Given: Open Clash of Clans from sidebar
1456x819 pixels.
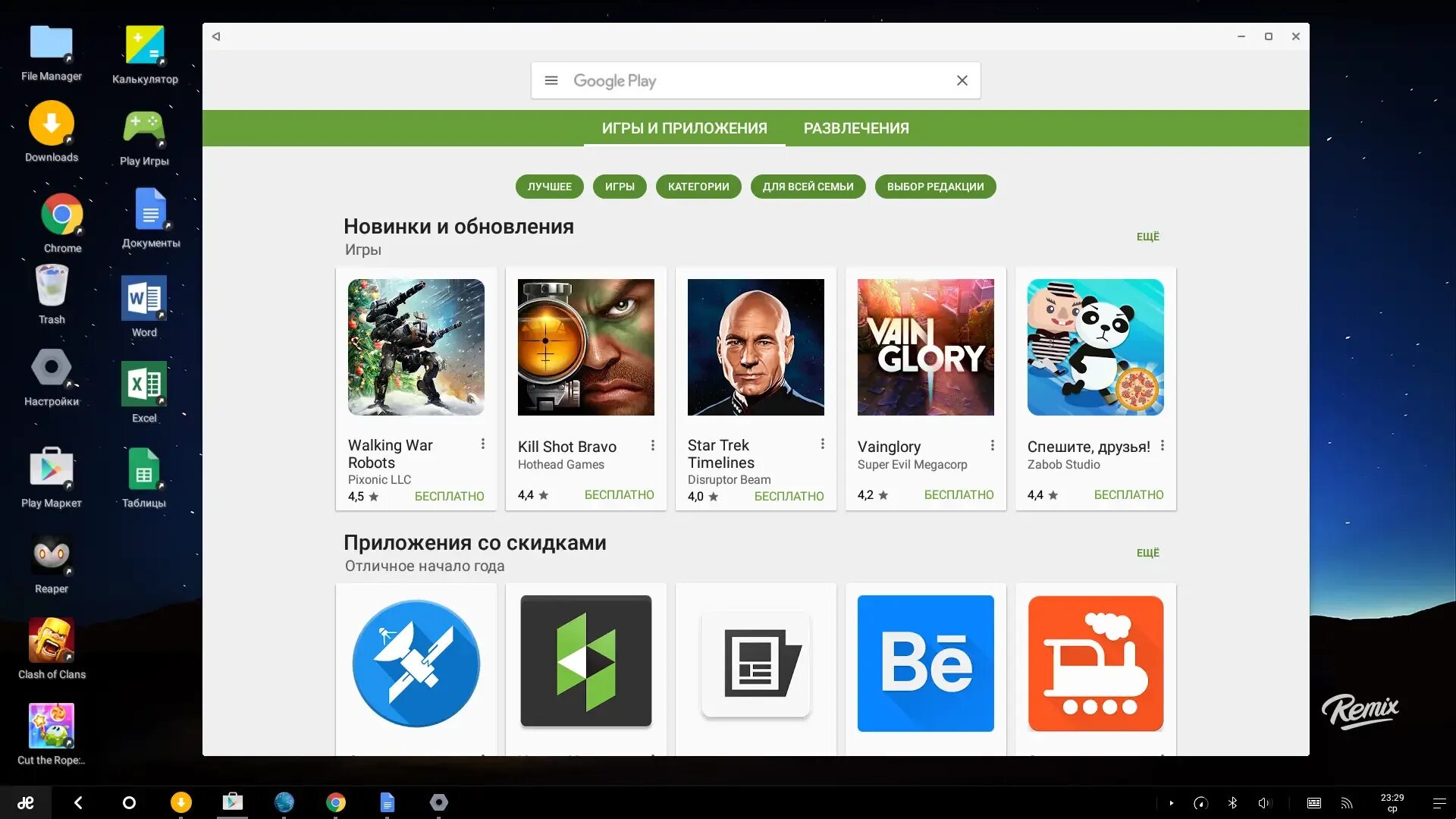Looking at the screenshot, I should pyautogui.click(x=50, y=645).
